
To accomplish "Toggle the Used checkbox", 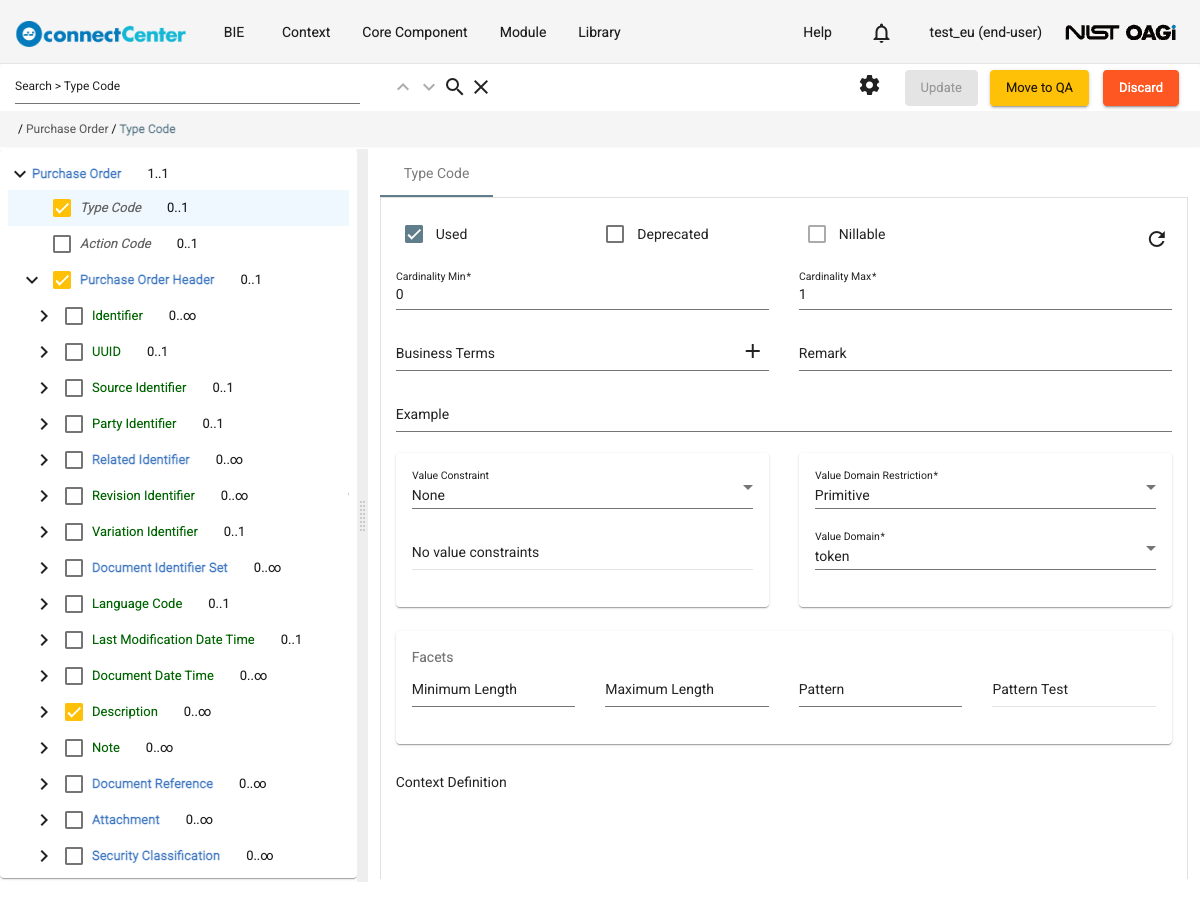I will pos(414,234).
